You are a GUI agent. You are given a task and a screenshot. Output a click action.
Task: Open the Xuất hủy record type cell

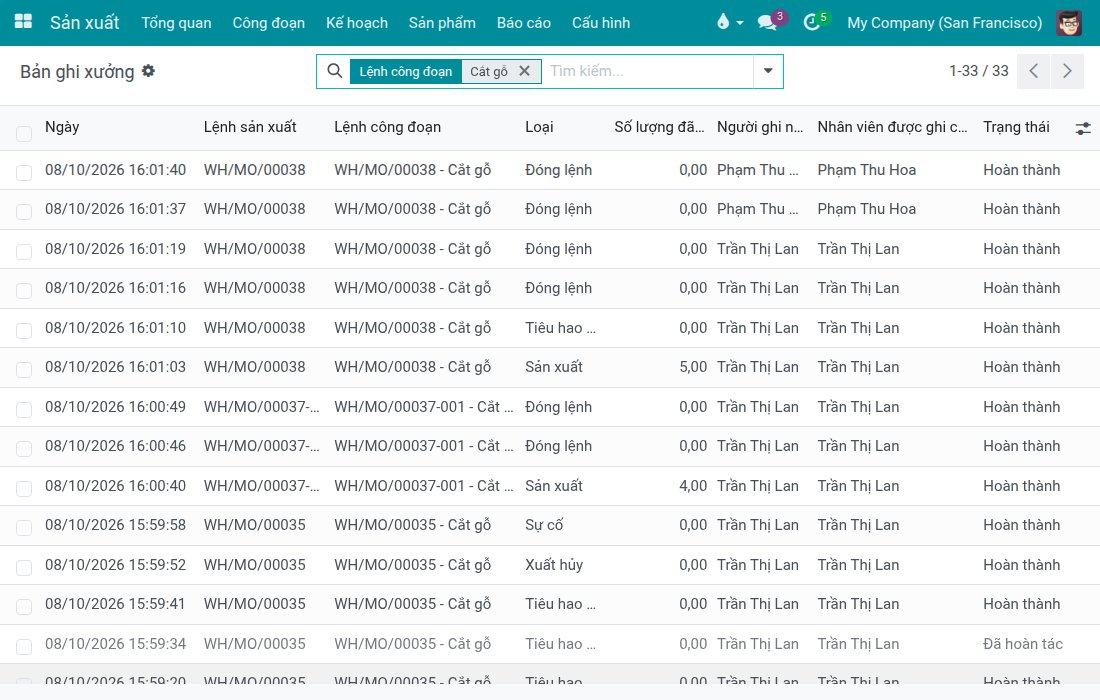tap(554, 565)
